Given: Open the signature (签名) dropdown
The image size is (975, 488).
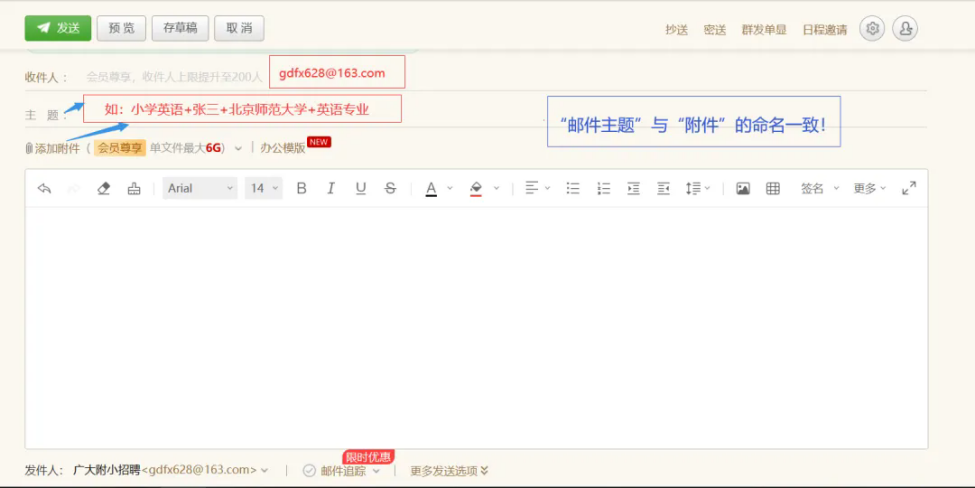Looking at the screenshot, I should (820, 188).
